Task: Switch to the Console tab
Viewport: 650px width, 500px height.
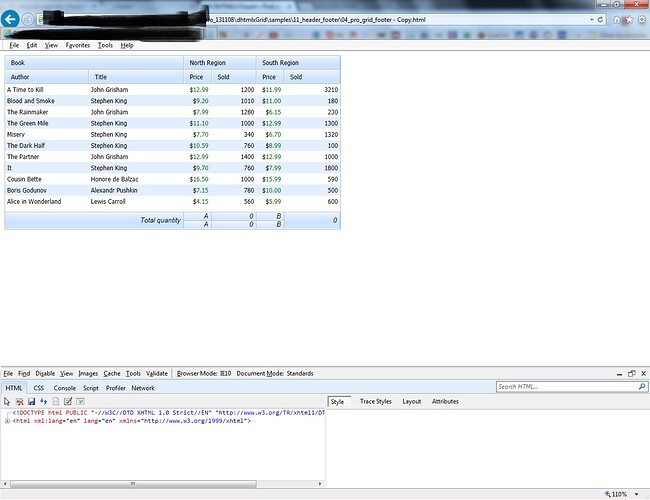Action: (x=65, y=388)
